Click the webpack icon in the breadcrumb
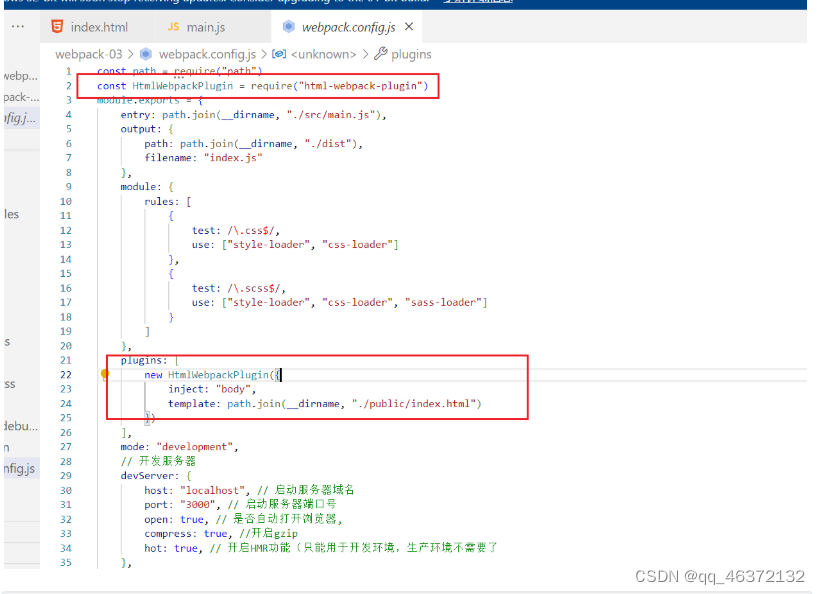 coord(146,54)
